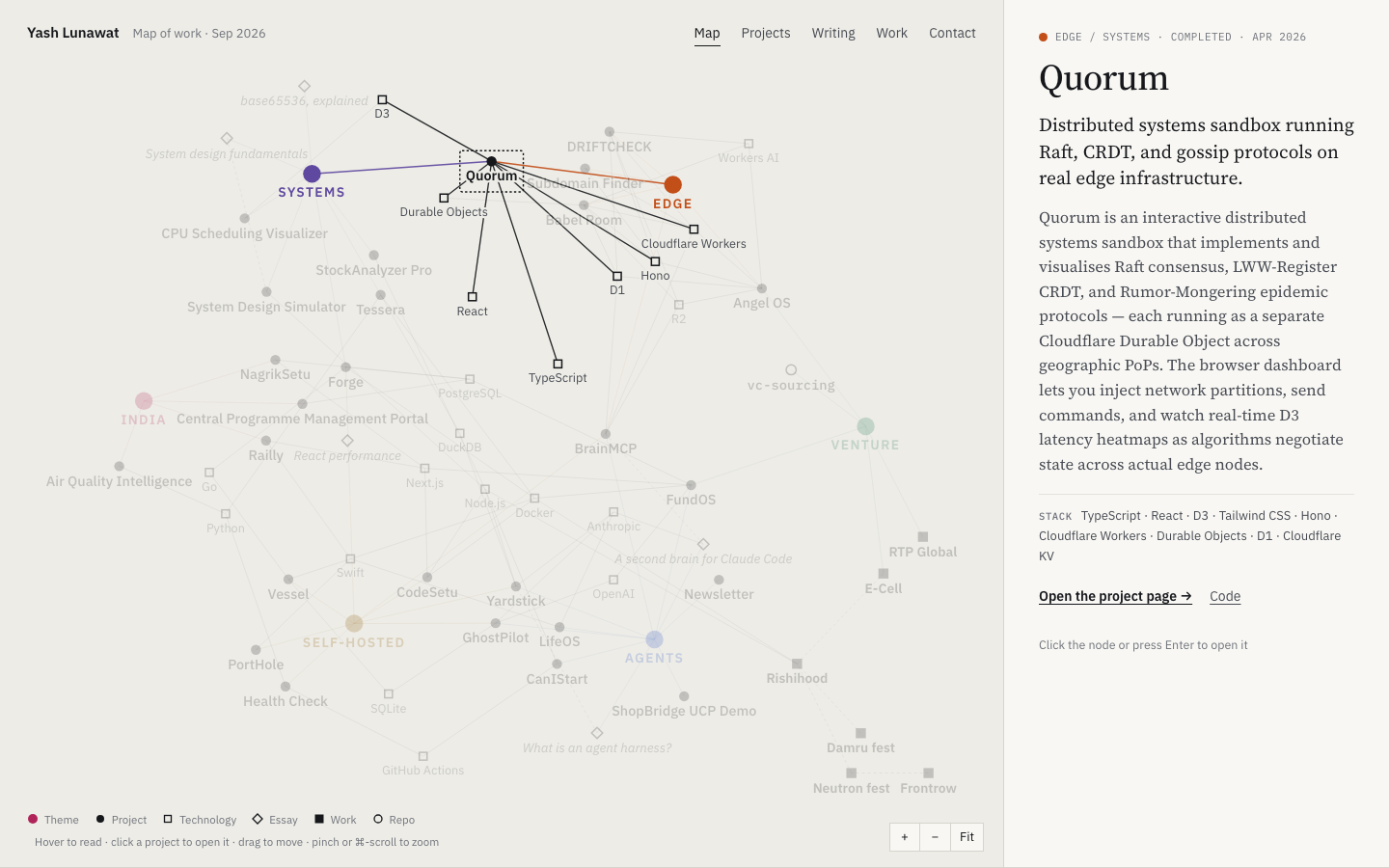
Task: Select the StockAnalyzer Pro project node
Action: [x=374, y=256]
